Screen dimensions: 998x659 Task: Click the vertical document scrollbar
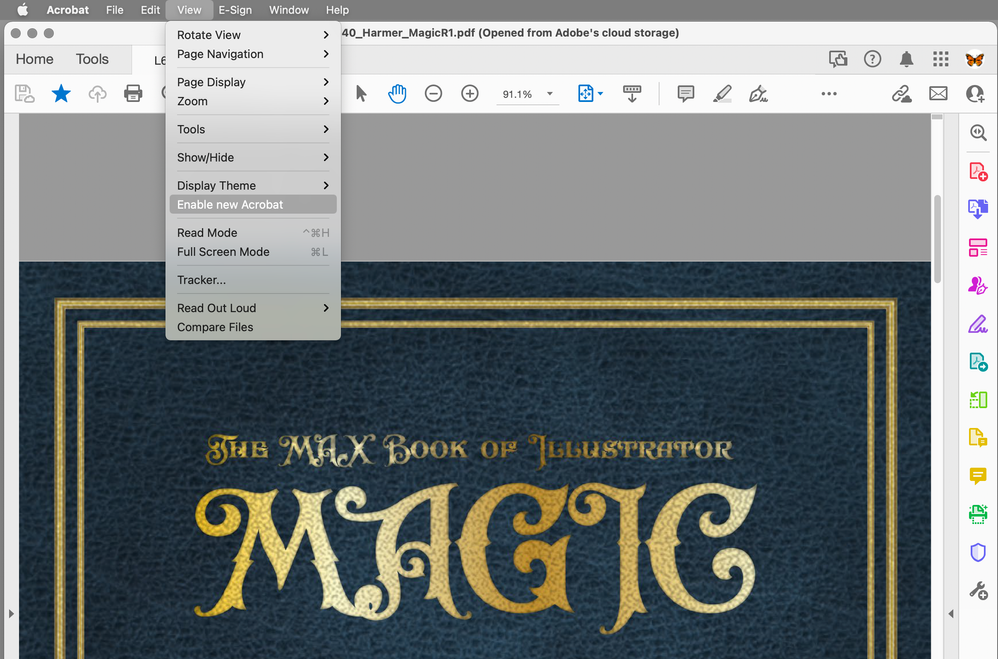click(937, 239)
